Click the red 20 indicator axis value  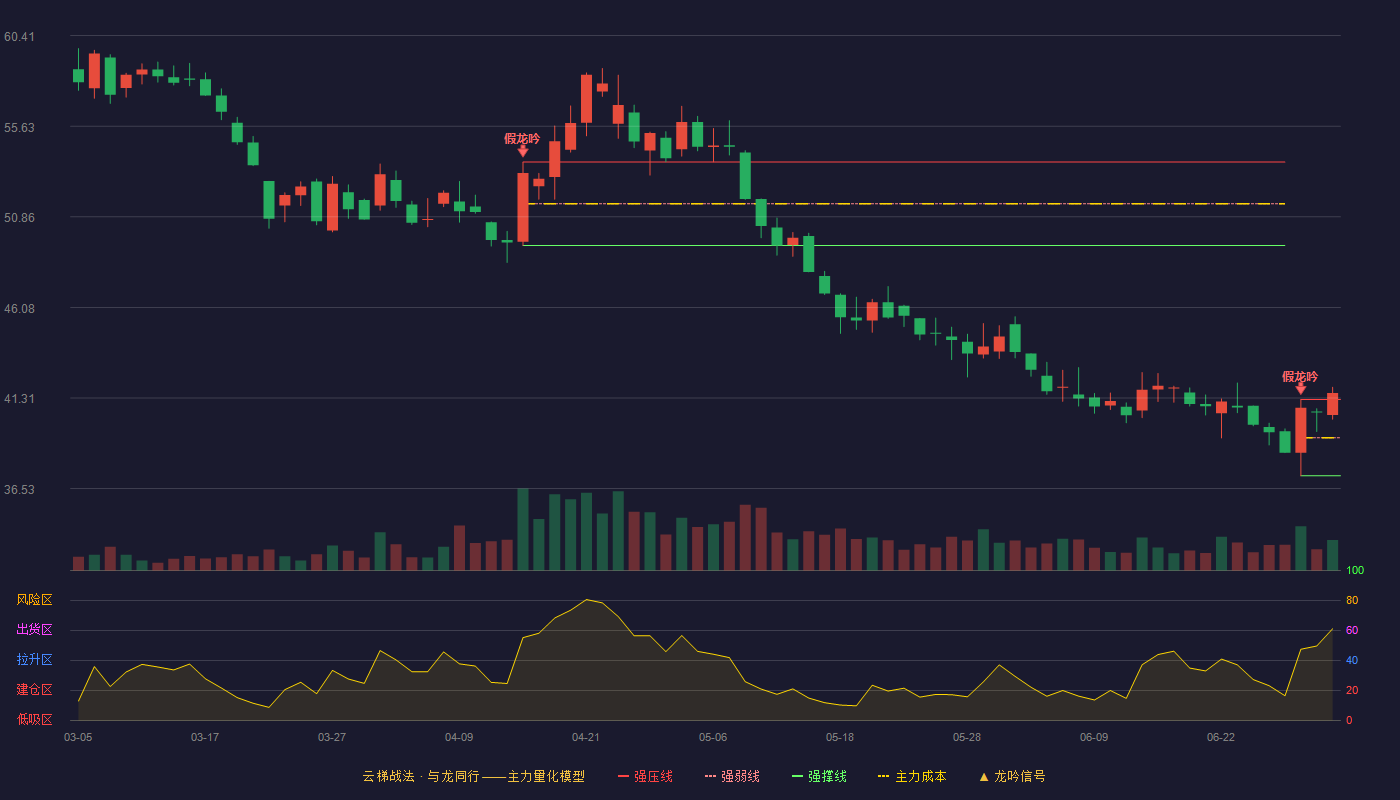tap(1352, 690)
